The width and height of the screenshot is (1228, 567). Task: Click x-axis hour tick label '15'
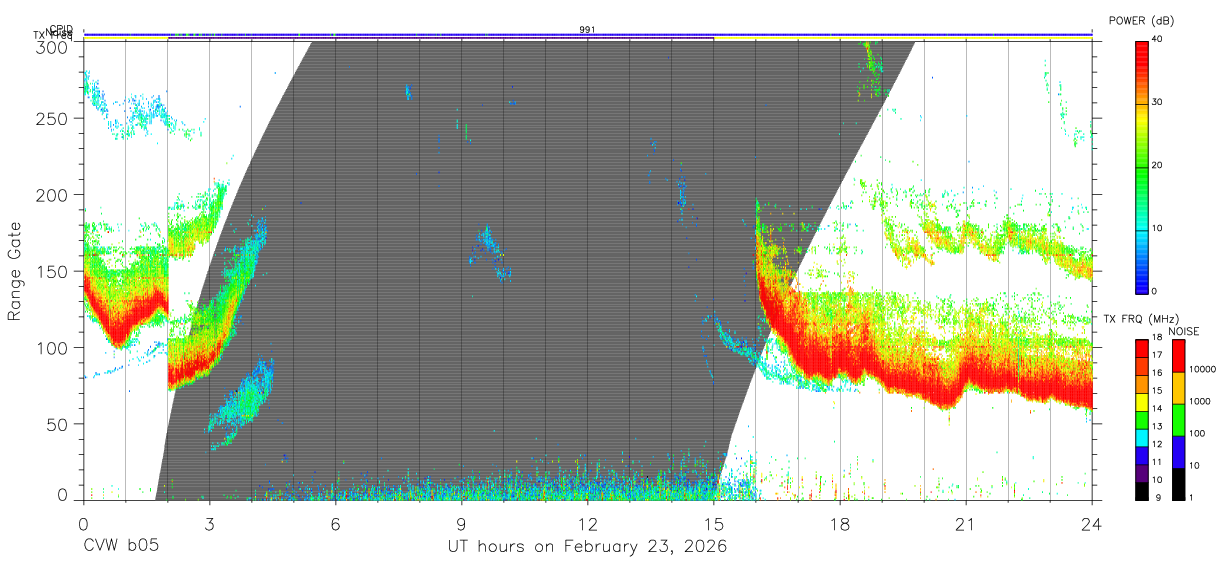click(714, 524)
